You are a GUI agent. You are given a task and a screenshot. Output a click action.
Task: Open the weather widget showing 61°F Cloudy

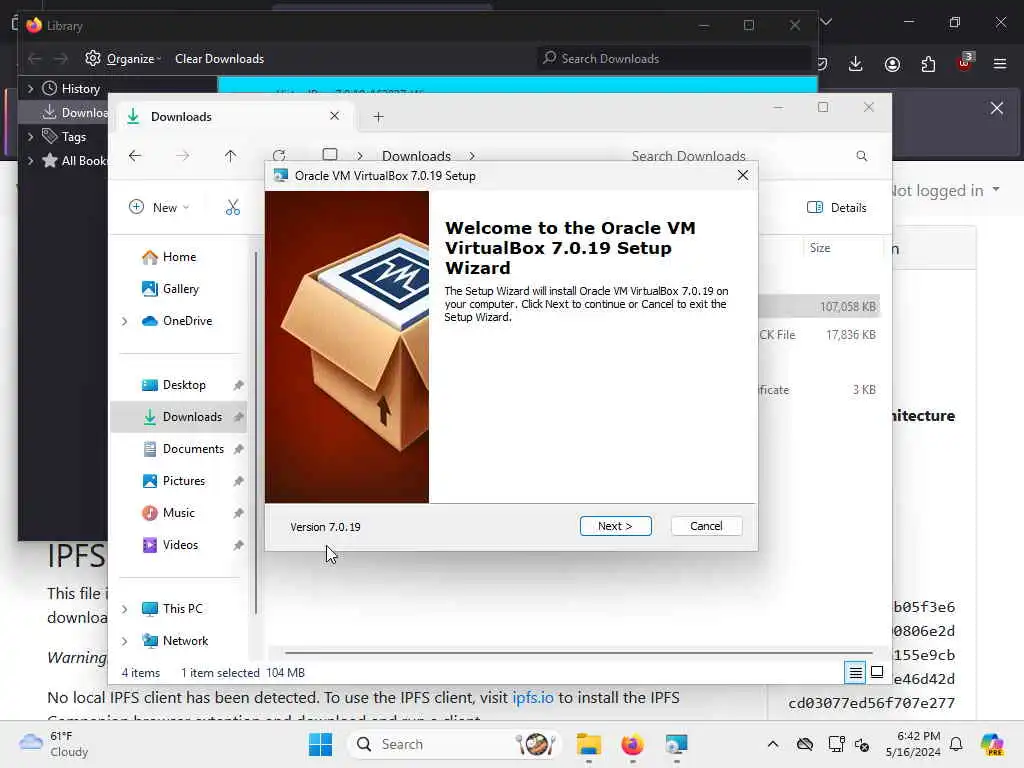pos(54,744)
